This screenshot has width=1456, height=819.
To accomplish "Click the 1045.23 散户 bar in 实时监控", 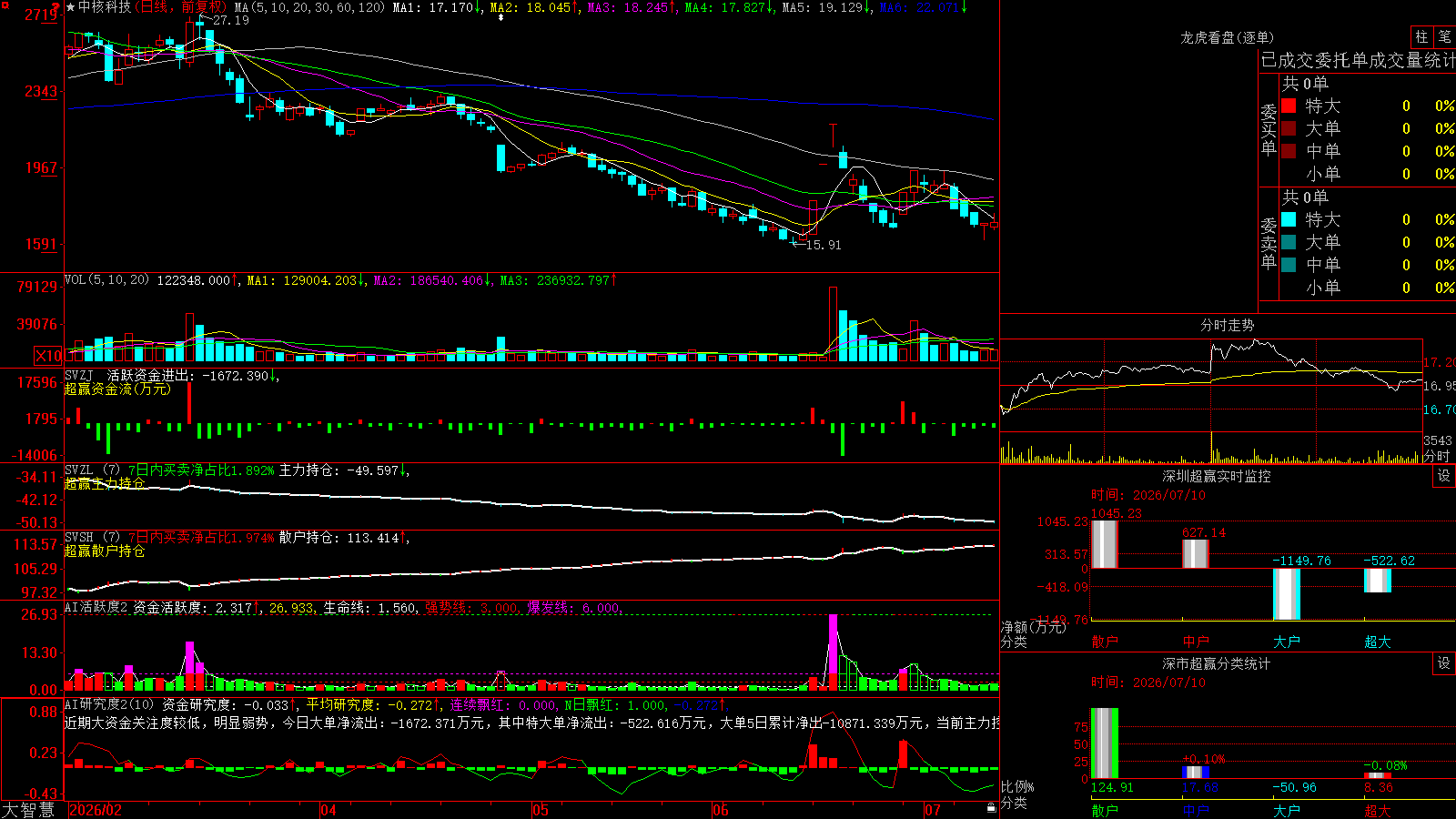I will pyautogui.click(x=1104, y=544).
